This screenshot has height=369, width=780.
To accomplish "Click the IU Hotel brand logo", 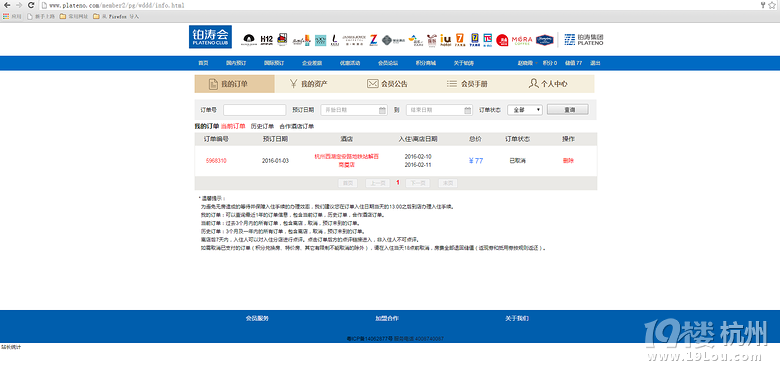I will [445, 40].
